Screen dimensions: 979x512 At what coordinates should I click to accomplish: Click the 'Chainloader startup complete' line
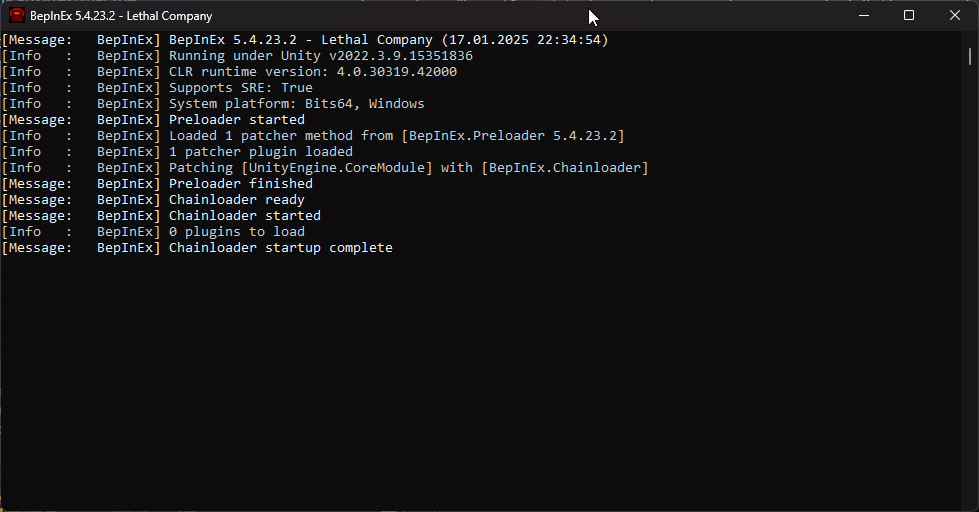pos(280,248)
